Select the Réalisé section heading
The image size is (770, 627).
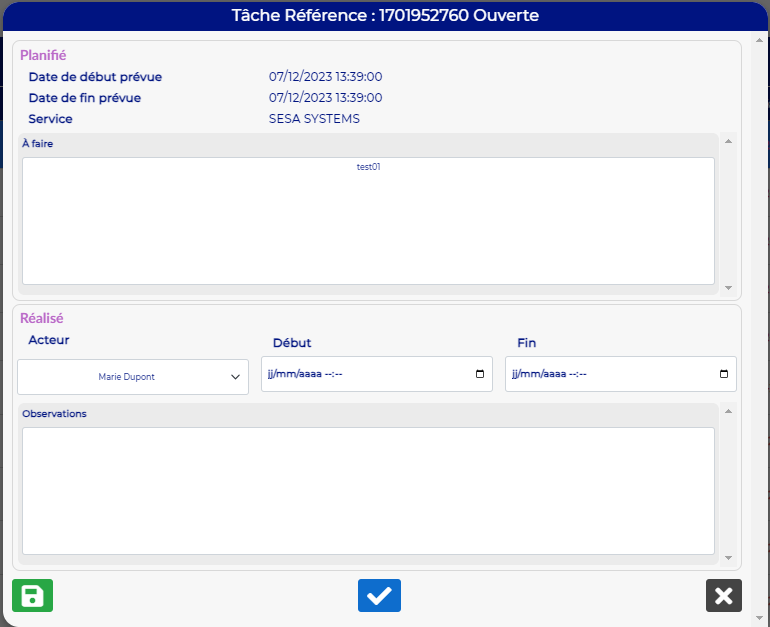pyautogui.click(x=42, y=318)
